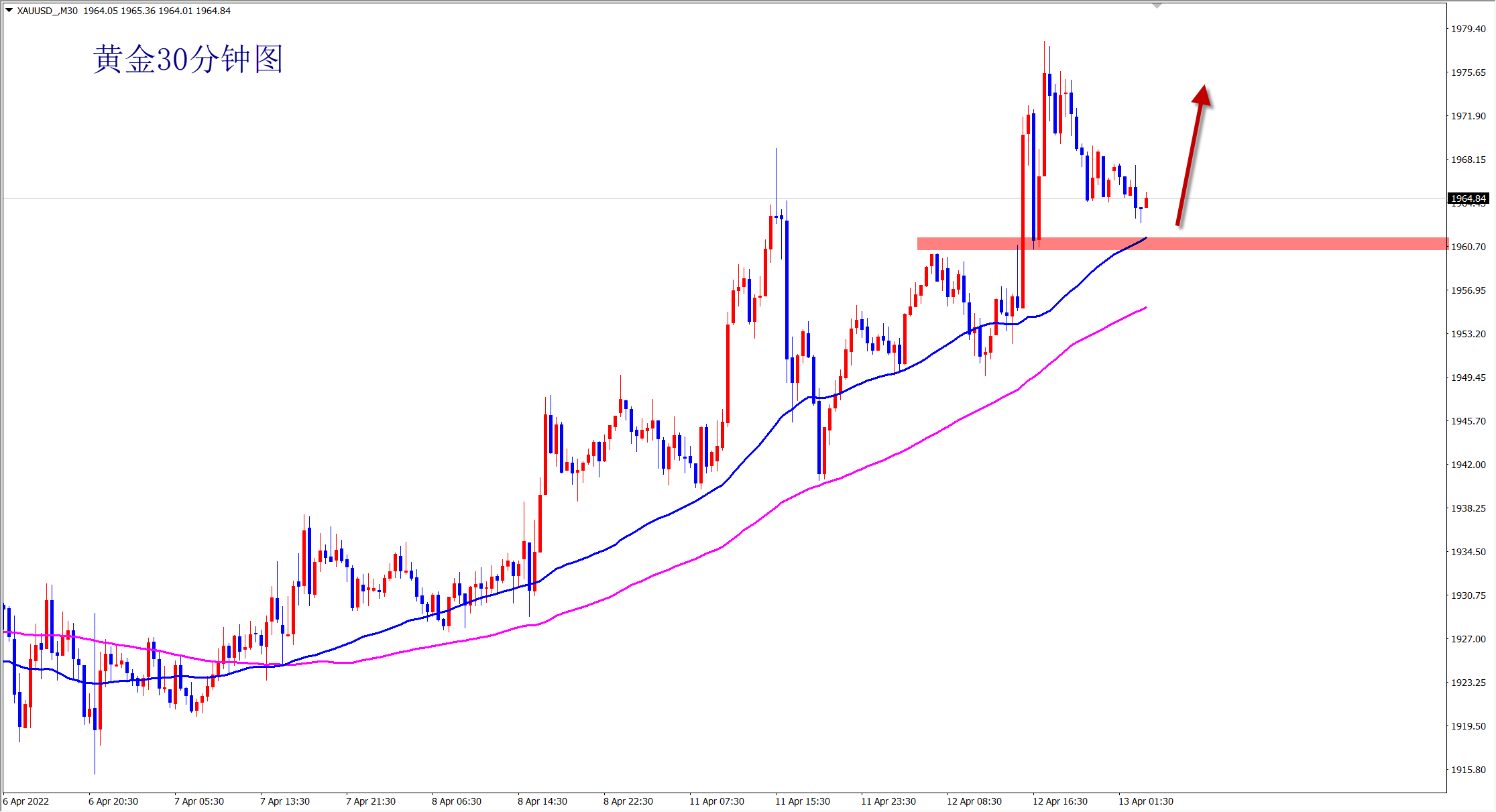
Task: Click the 1960.70 price axis label
Action: click(x=1468, y=247)
